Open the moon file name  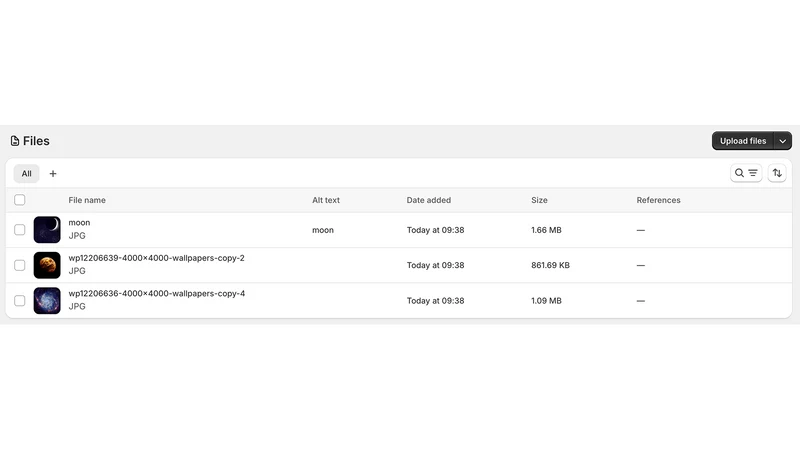(79, 222)
